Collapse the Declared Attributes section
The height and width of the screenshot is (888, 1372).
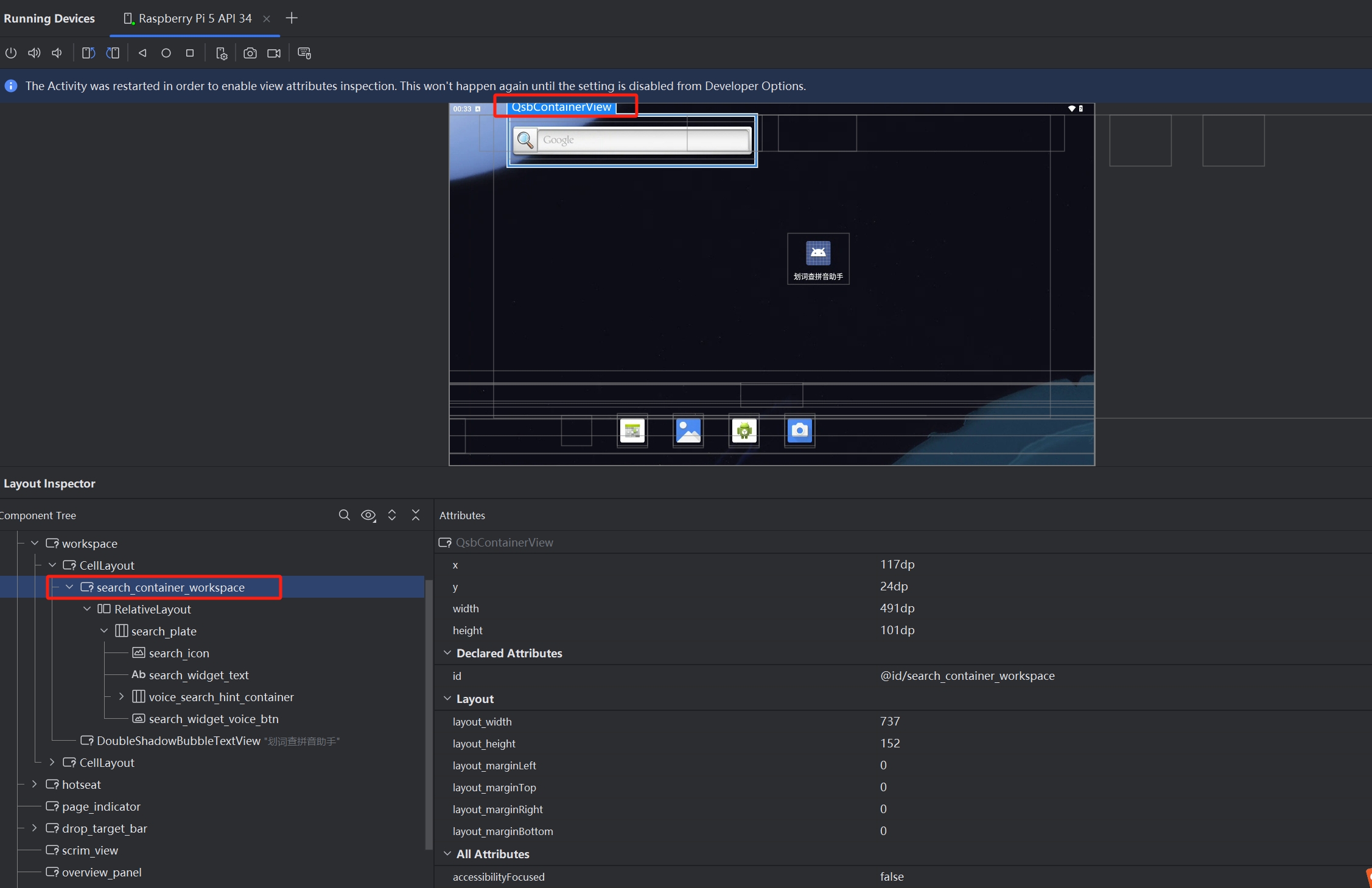[447, 653]
